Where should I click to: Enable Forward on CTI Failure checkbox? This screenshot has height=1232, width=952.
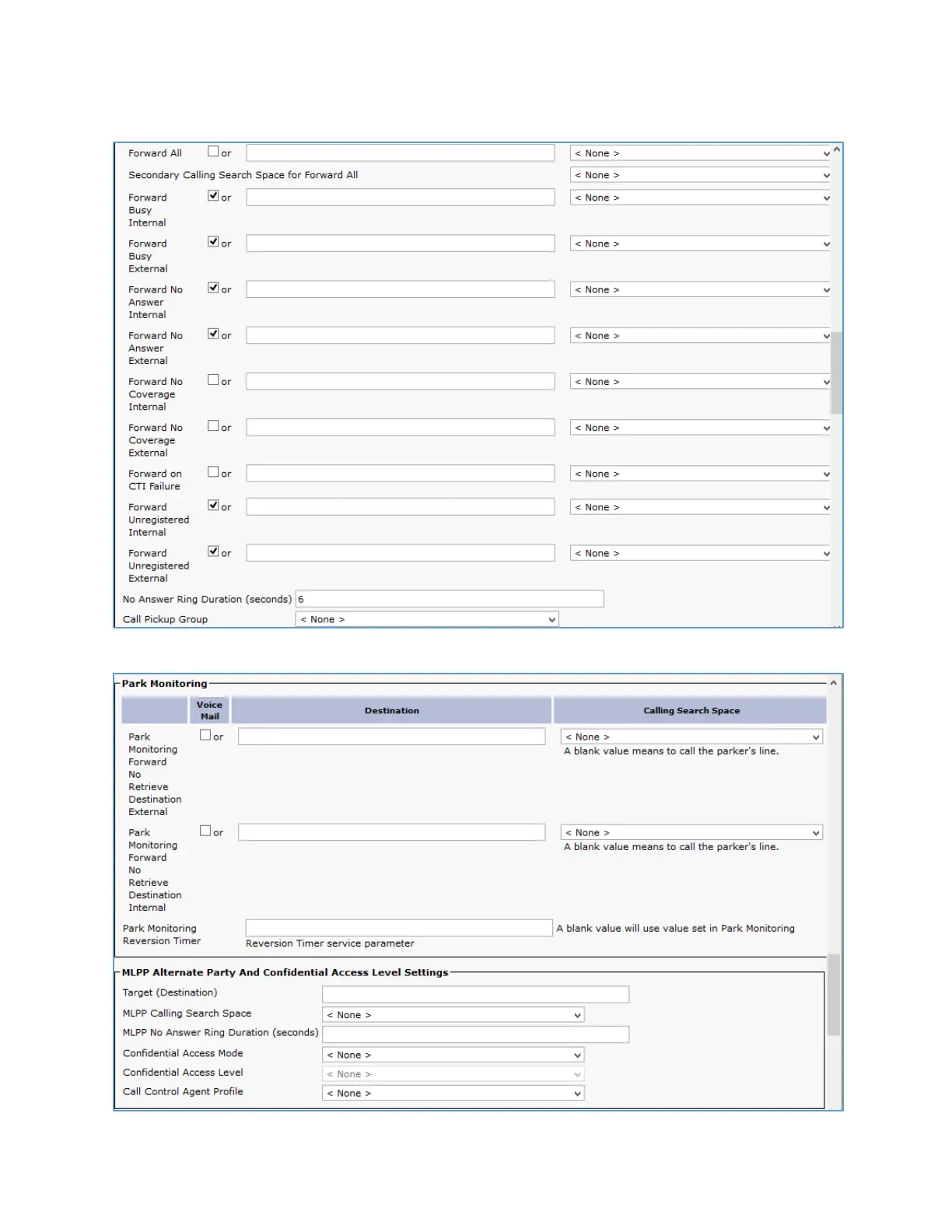[213, 471]
